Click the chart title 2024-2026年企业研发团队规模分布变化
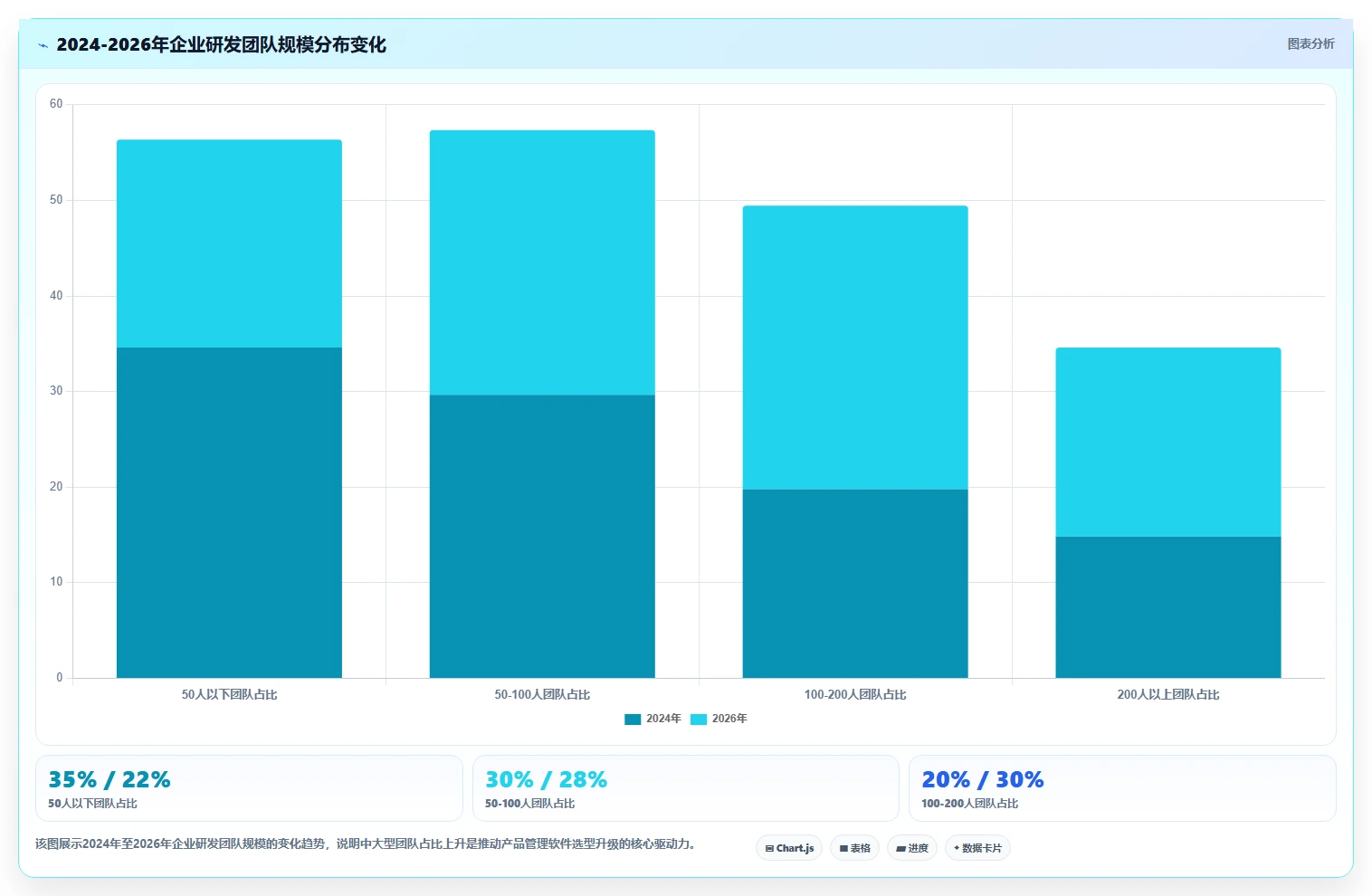This screenshot has height=896, width=1372. point(221,45)
